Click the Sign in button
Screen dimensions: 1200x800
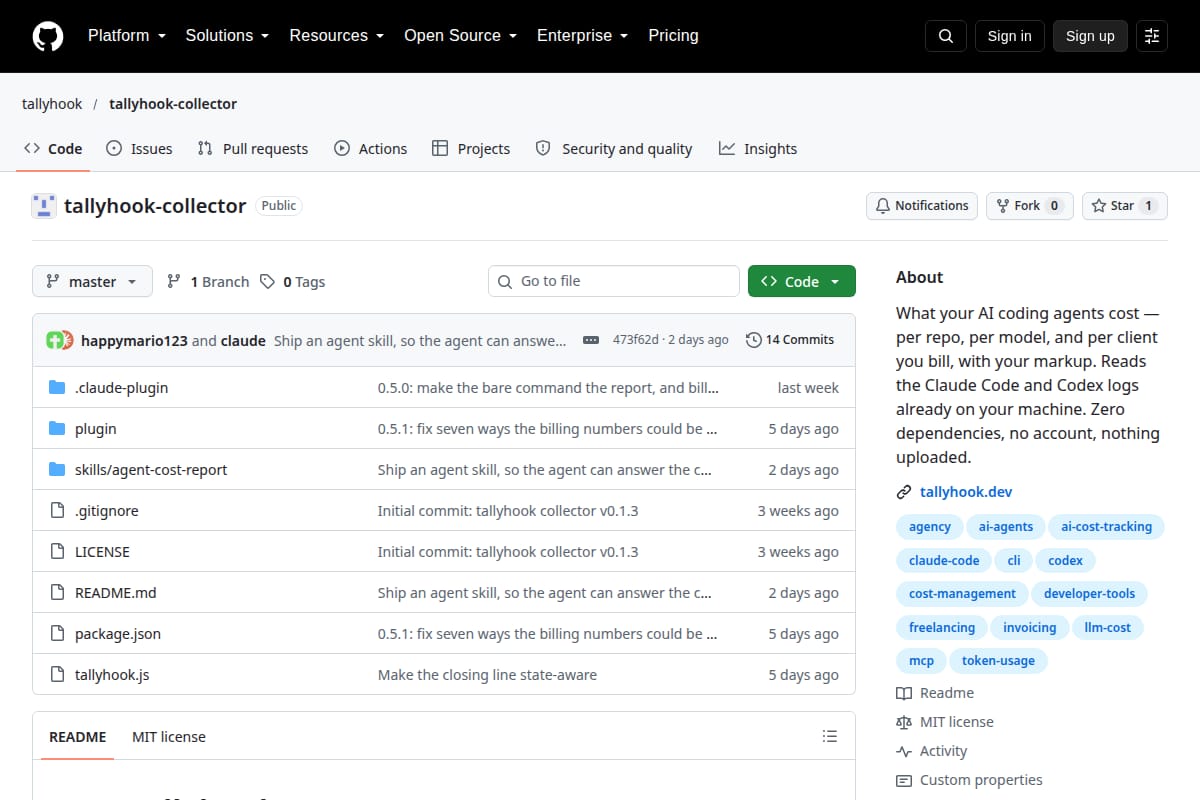(x=1009, y=36)
